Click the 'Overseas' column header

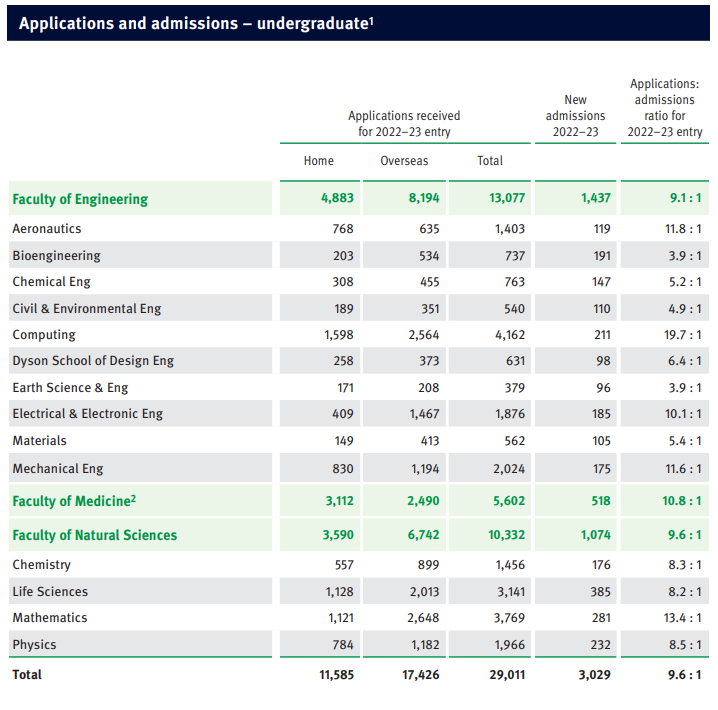(404, 161)
